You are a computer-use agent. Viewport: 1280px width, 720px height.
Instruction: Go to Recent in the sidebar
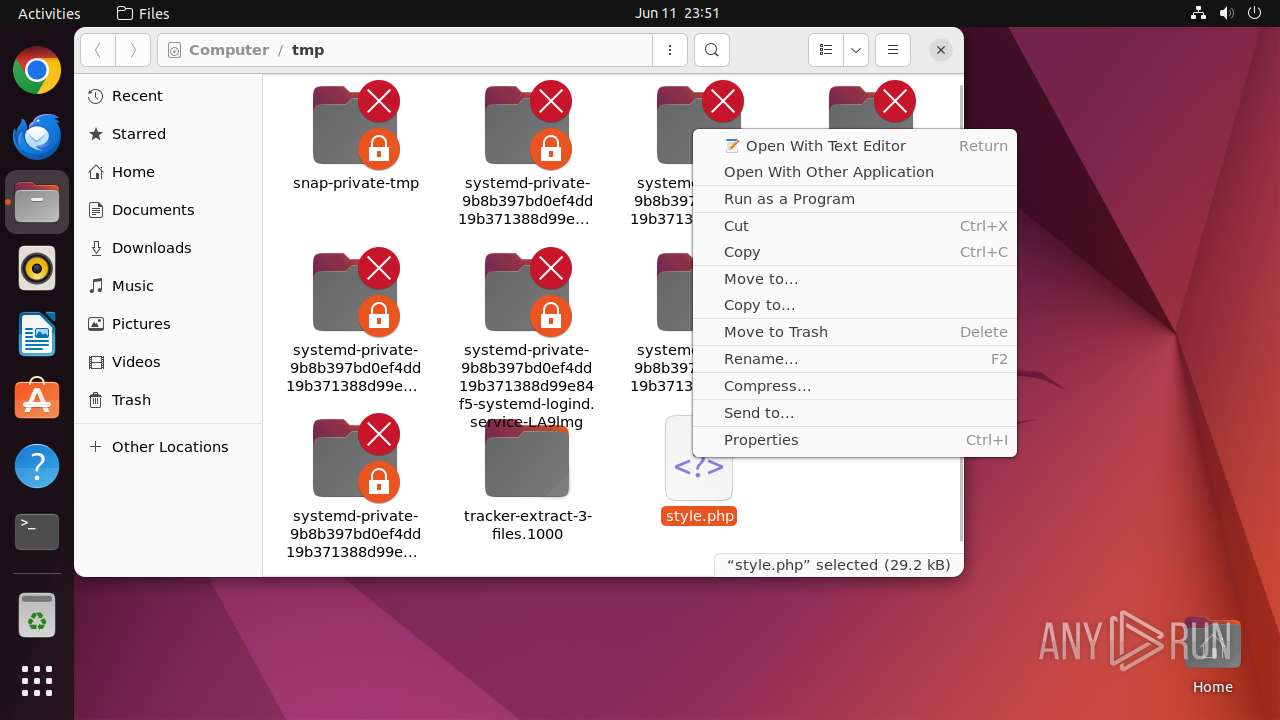[x=168, y=96]
